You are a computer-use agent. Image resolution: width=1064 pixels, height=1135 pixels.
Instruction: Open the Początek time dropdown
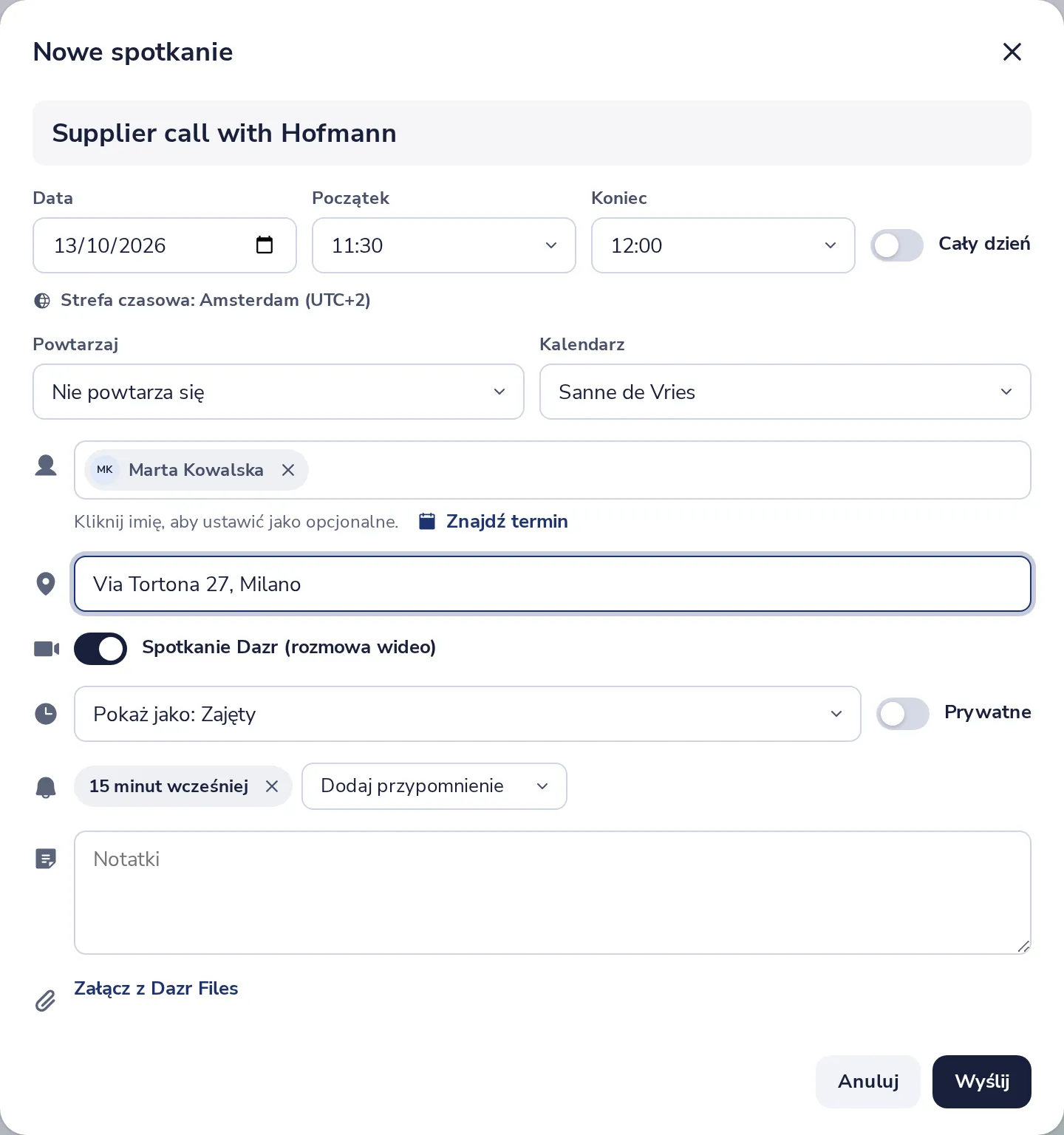point(444,245)
